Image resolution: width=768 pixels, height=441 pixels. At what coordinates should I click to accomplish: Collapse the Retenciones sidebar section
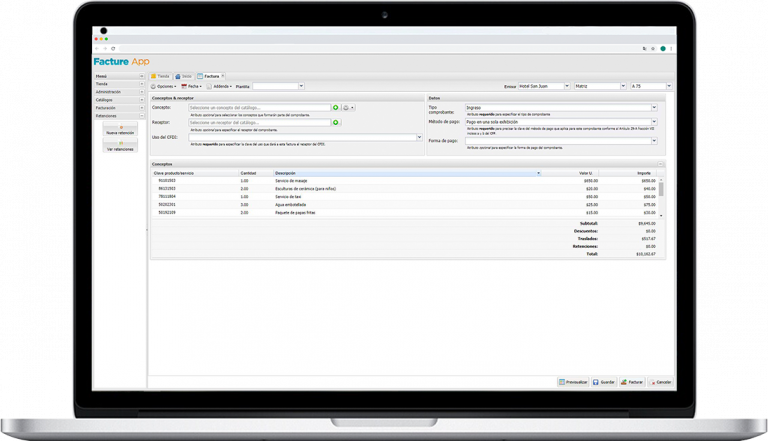143,117
